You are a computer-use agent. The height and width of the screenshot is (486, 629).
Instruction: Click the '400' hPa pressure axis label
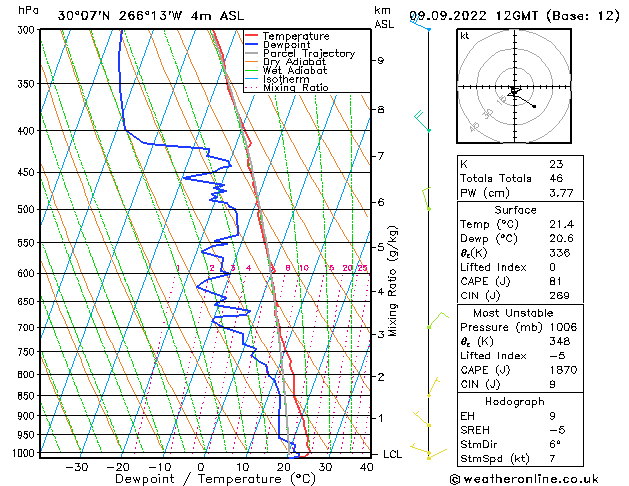[28, 131]
